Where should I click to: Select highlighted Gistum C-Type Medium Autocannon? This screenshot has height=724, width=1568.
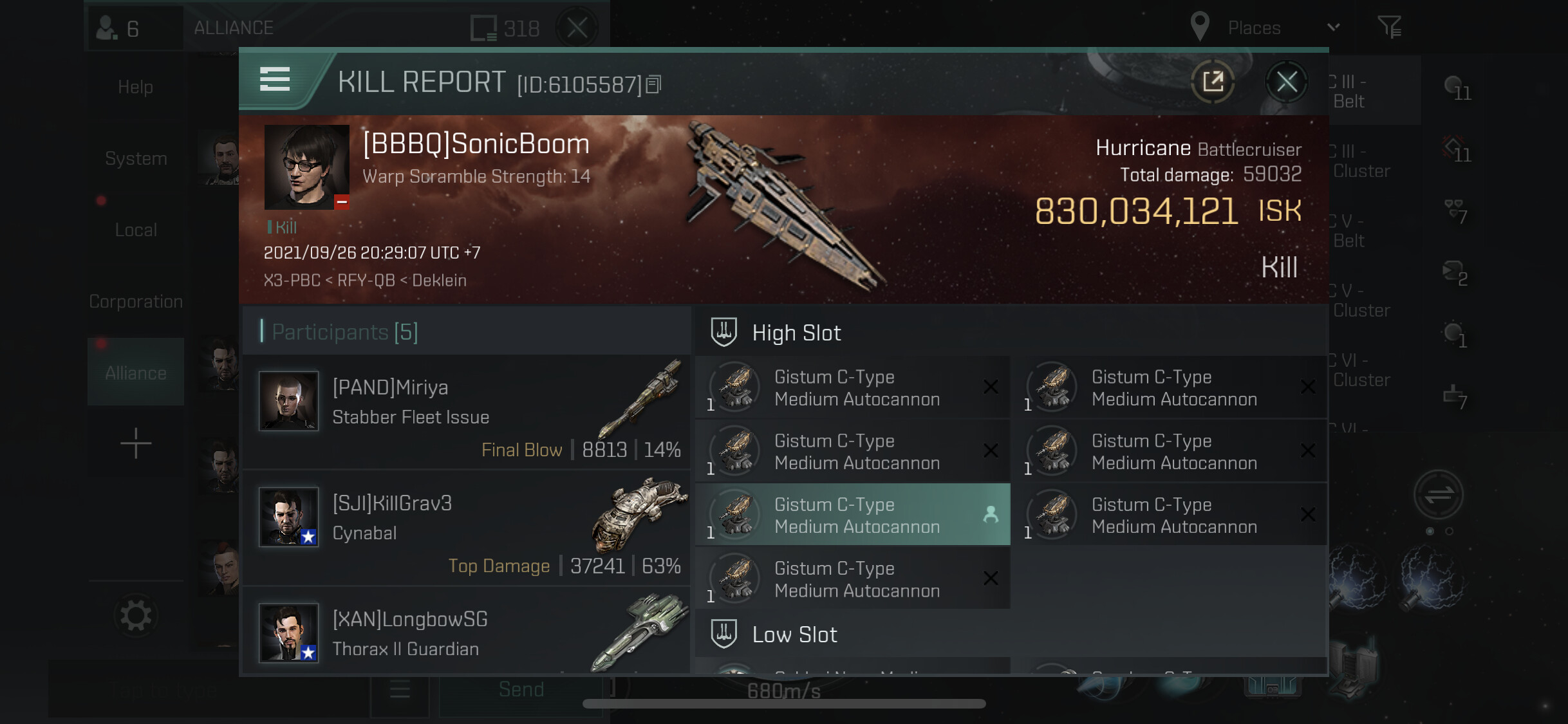853,515
